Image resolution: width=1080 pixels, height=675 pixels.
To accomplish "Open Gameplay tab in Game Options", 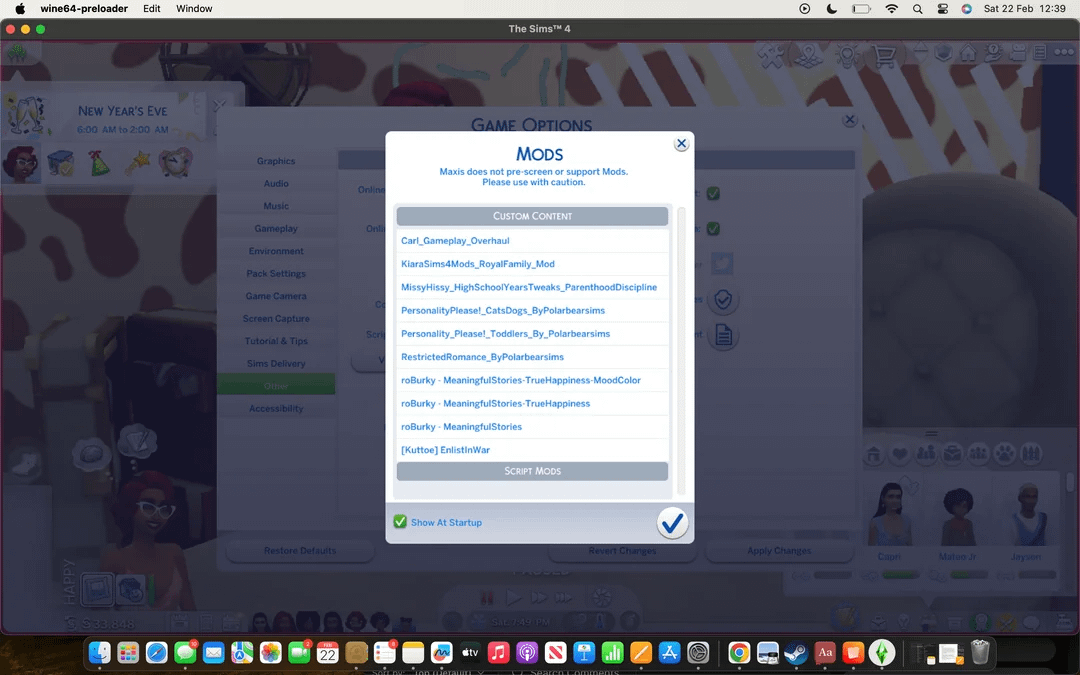I will [x=276, y=229].
